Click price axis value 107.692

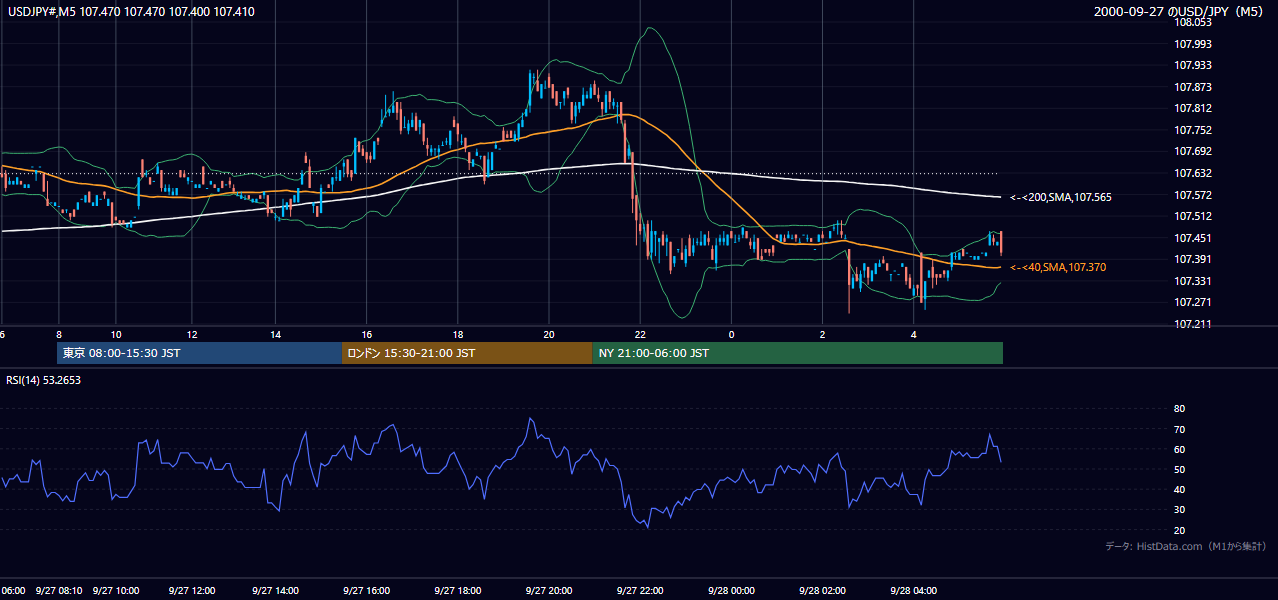(1193, 151)
